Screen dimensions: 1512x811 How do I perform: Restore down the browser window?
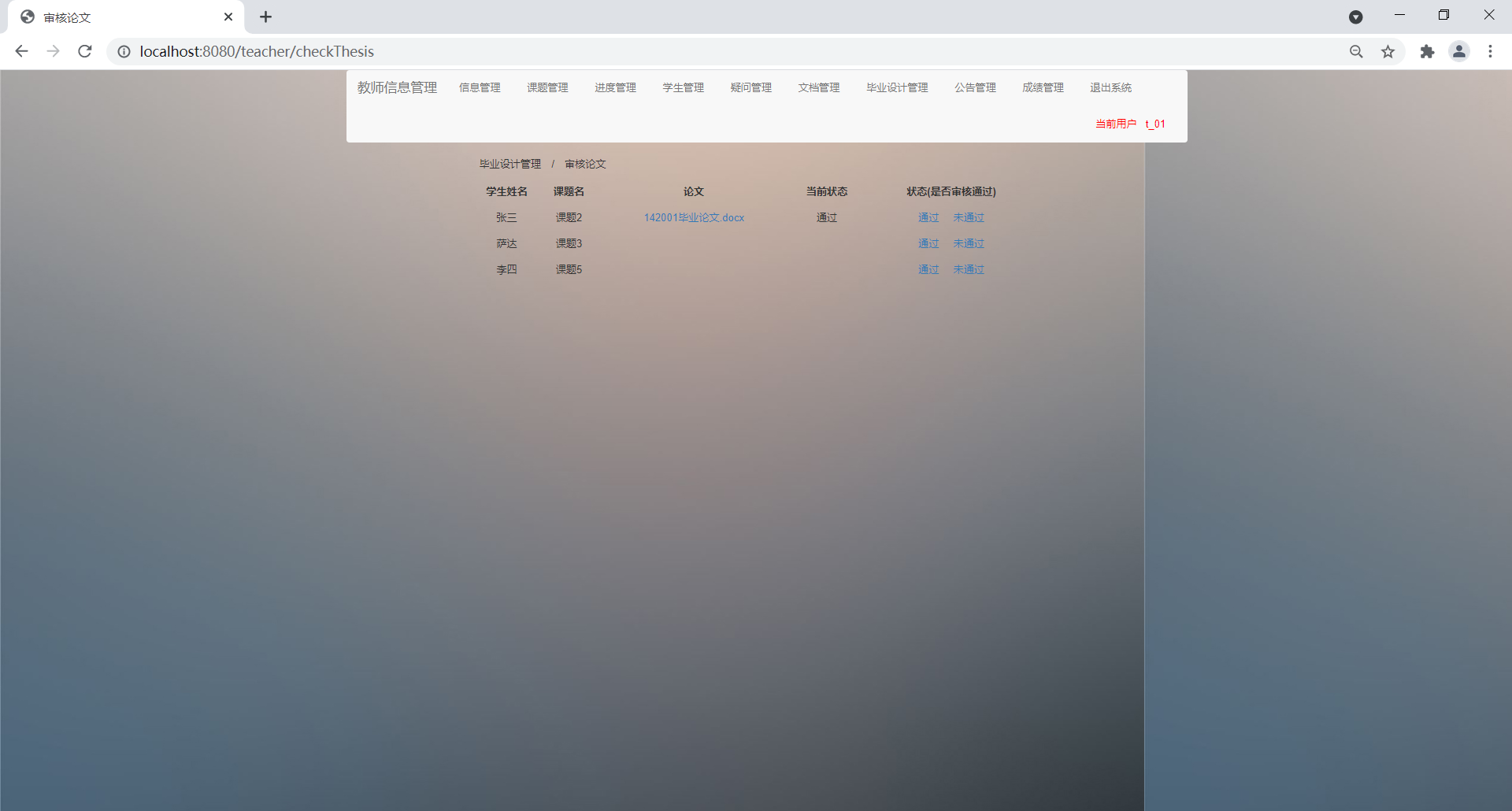coord(1443,15)
